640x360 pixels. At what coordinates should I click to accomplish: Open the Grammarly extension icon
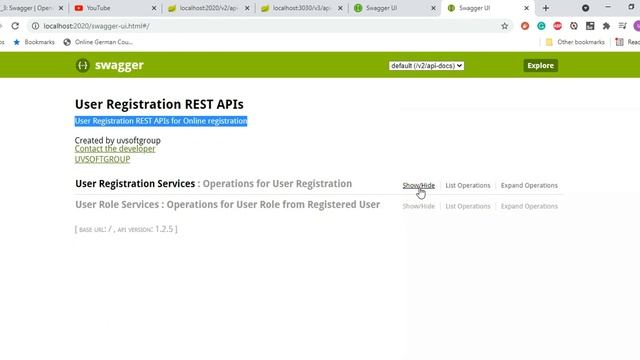[x=541, y=26]
